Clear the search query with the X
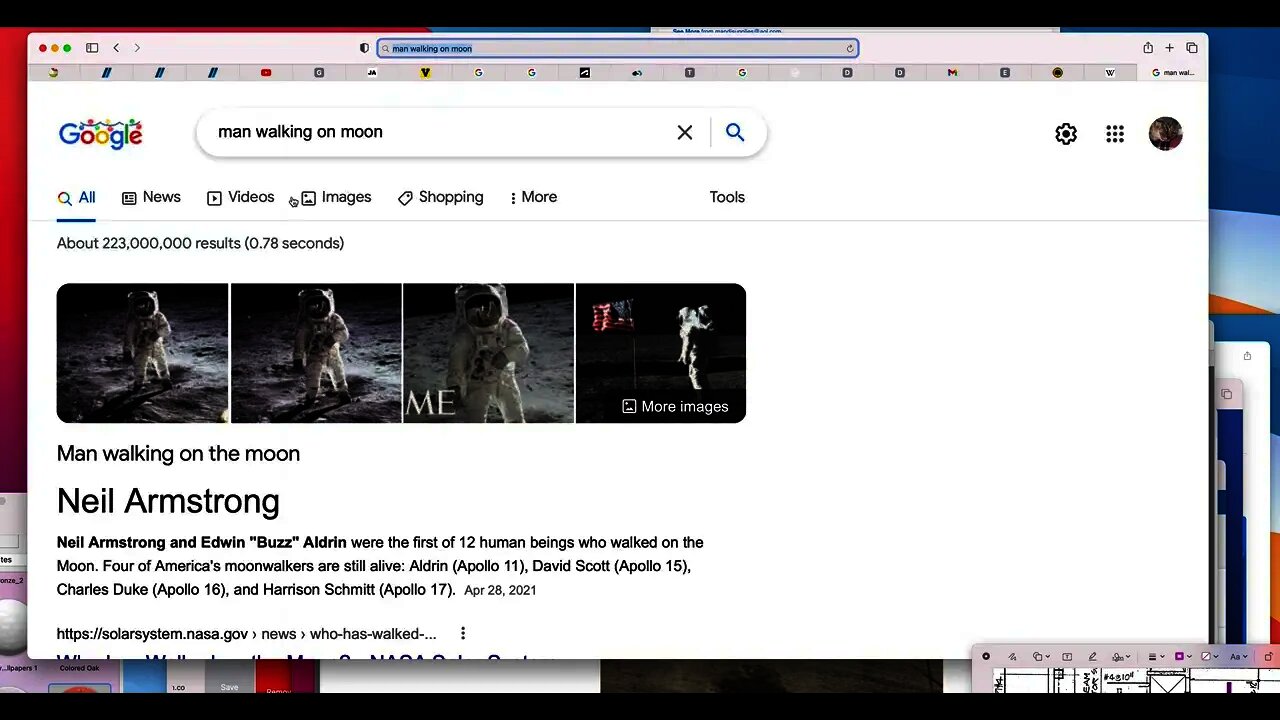Image resolution: width=1280 pixels, height=720 pixels. (685, 132)
